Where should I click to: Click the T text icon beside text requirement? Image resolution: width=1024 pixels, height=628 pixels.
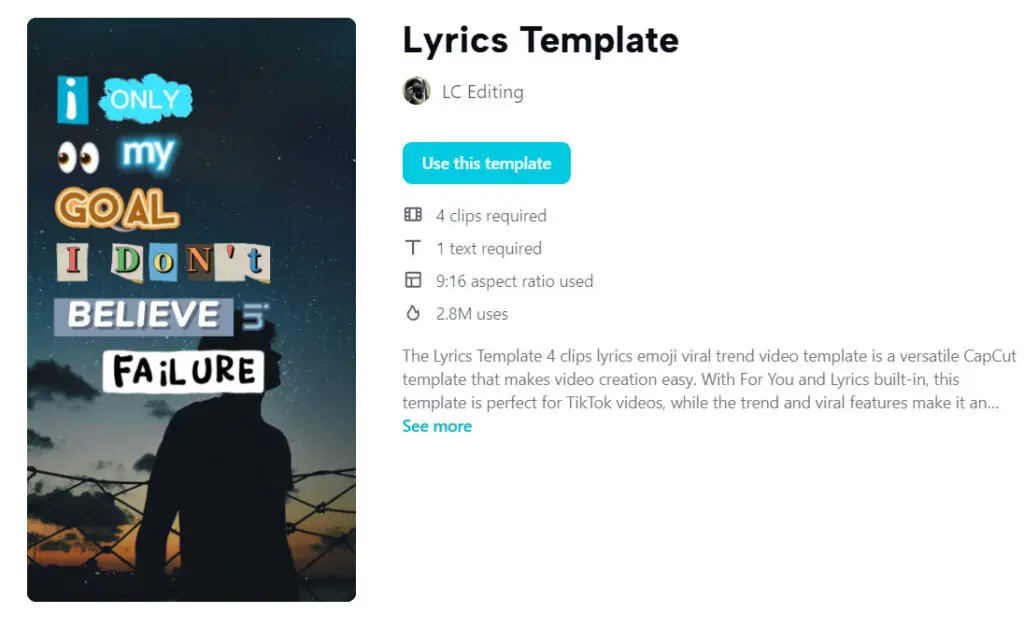(413, 248)
